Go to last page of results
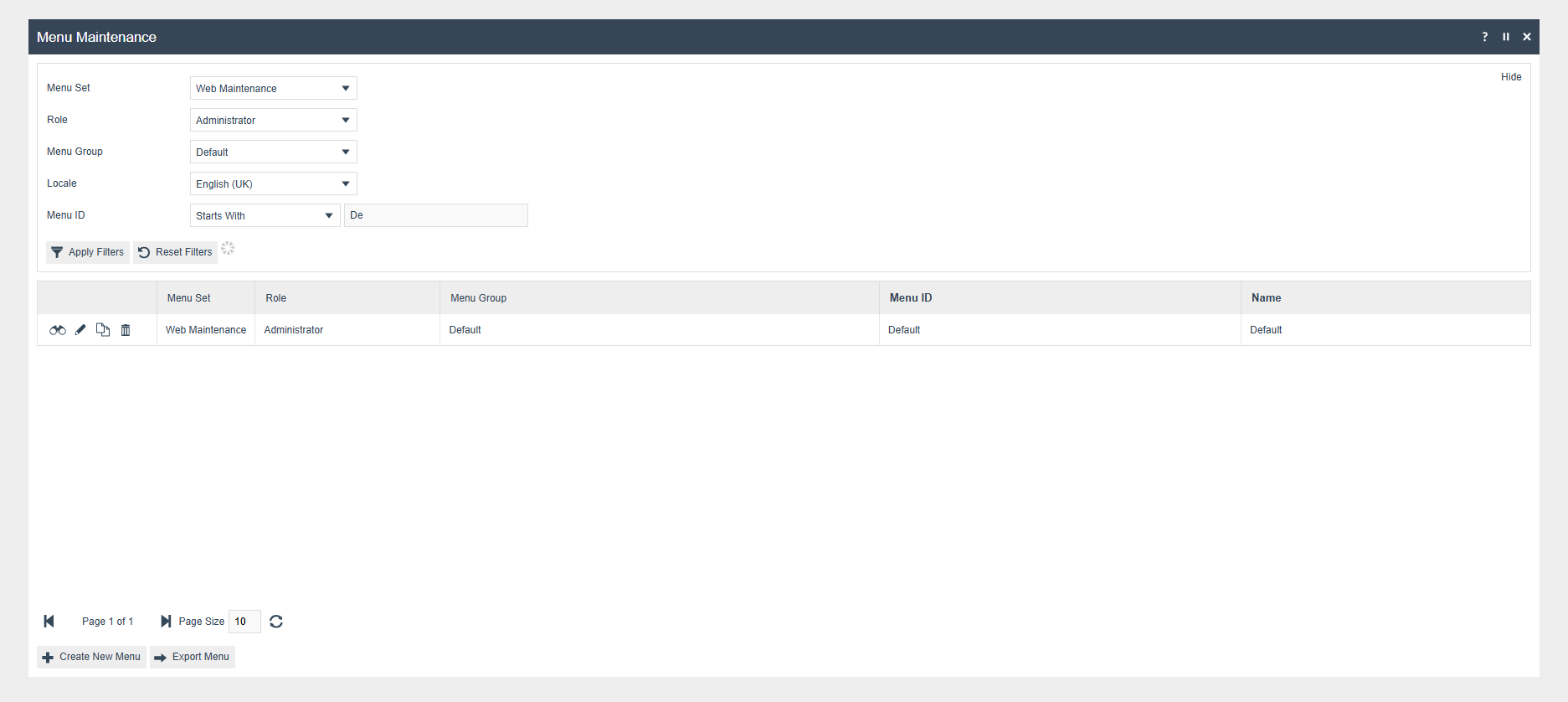 pyautogui.click(x=166, y=622)
